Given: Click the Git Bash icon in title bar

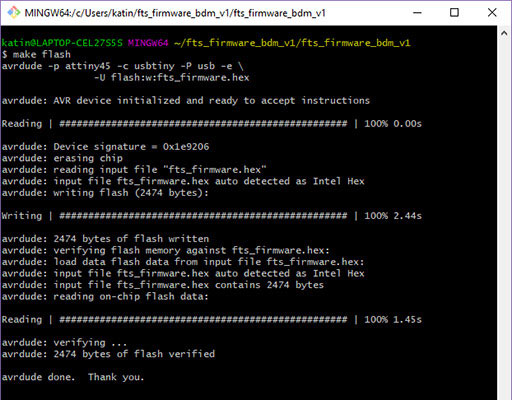Looking at the screenshot, I should click(x=14, y=13).
